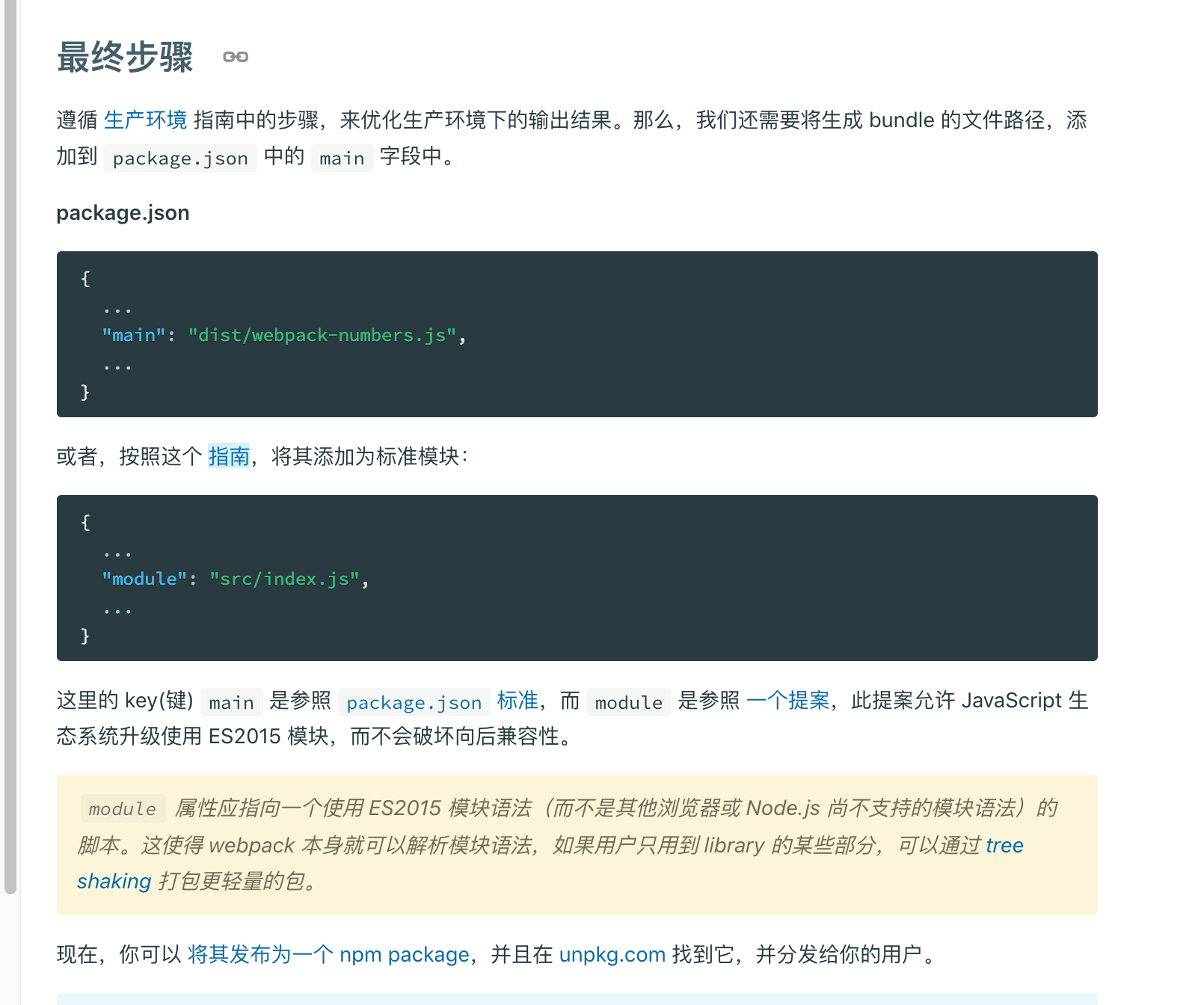Open the package.json inline code link
This screenshot has width=1204, height=1005.
(x=414, y=702)
